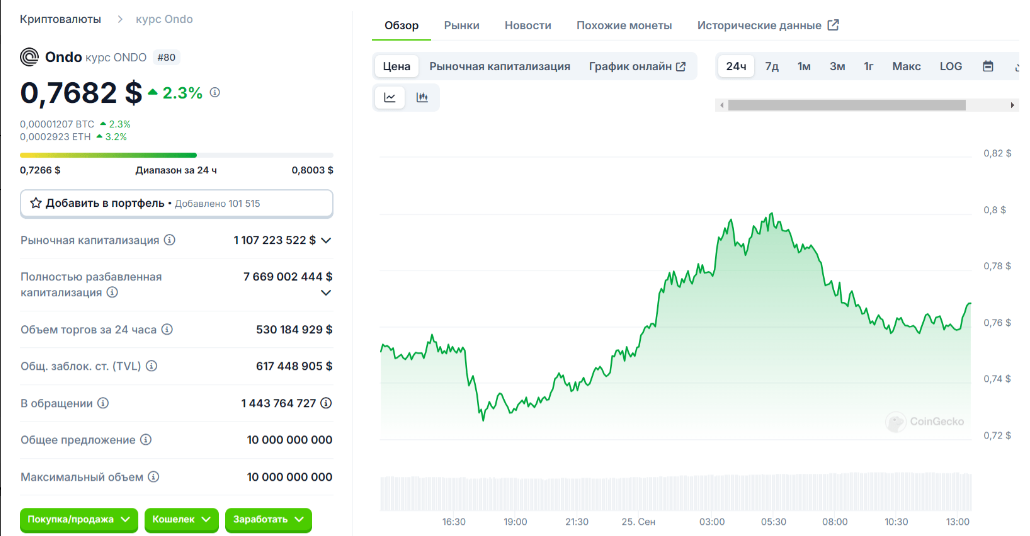Click the 0,00001207 BTC price text
Viewport: 1030px width, 536px height.
point(57,123)
